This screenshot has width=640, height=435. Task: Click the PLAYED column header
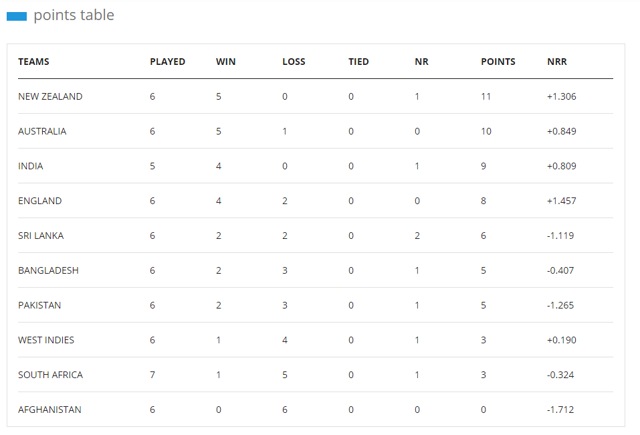coord(167,62)
